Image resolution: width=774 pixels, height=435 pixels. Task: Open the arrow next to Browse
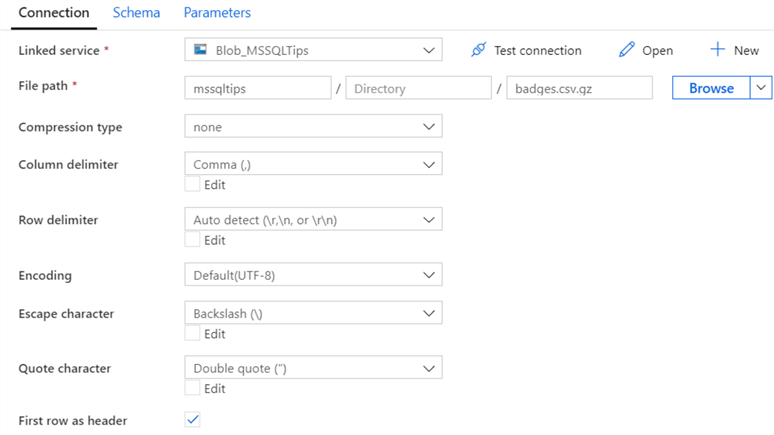762,88
